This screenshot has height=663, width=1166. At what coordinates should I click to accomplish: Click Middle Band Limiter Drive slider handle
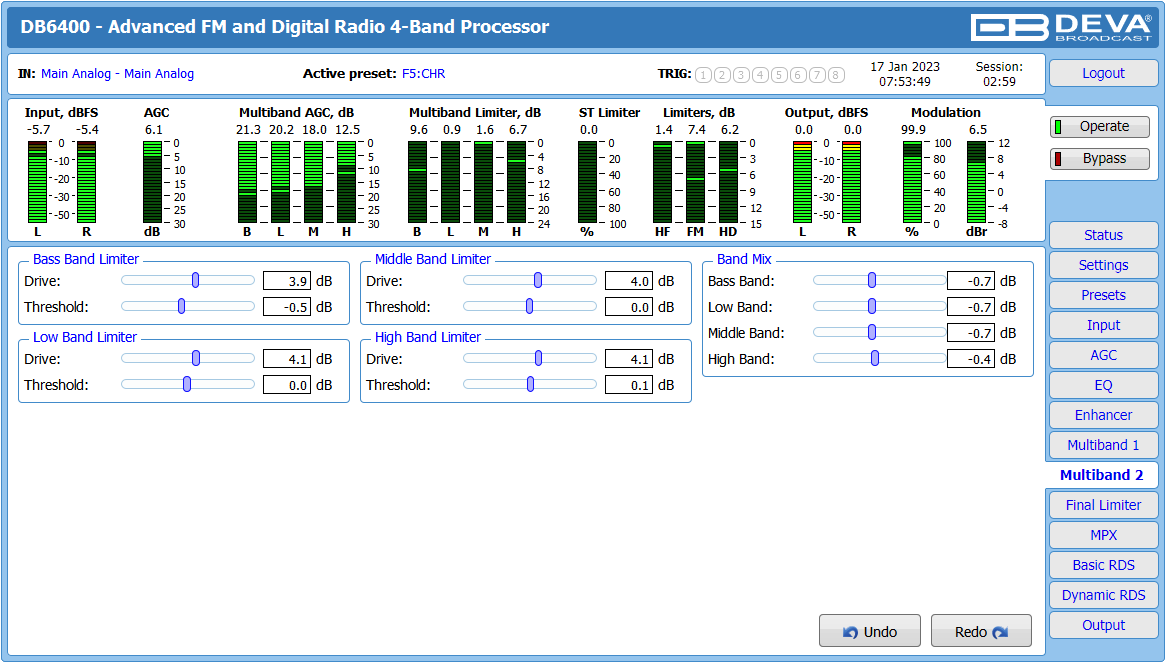click(x=538, y=280)
